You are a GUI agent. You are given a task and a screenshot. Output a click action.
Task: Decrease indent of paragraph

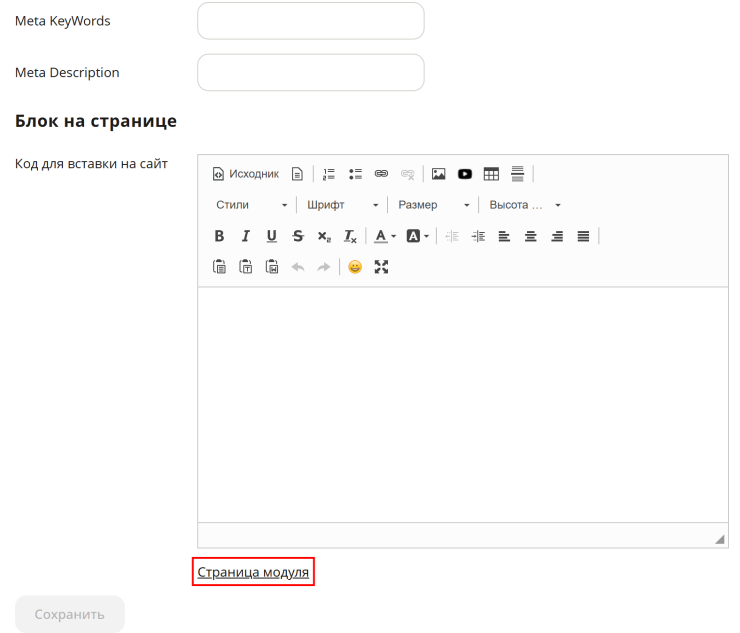click(452, 236)
